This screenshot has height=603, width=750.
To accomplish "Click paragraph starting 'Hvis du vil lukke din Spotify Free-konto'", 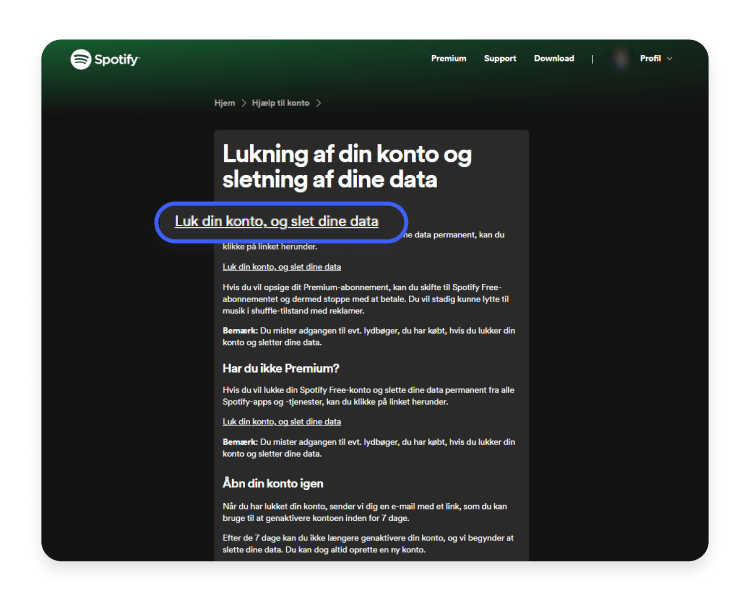I will click(368, 396).
